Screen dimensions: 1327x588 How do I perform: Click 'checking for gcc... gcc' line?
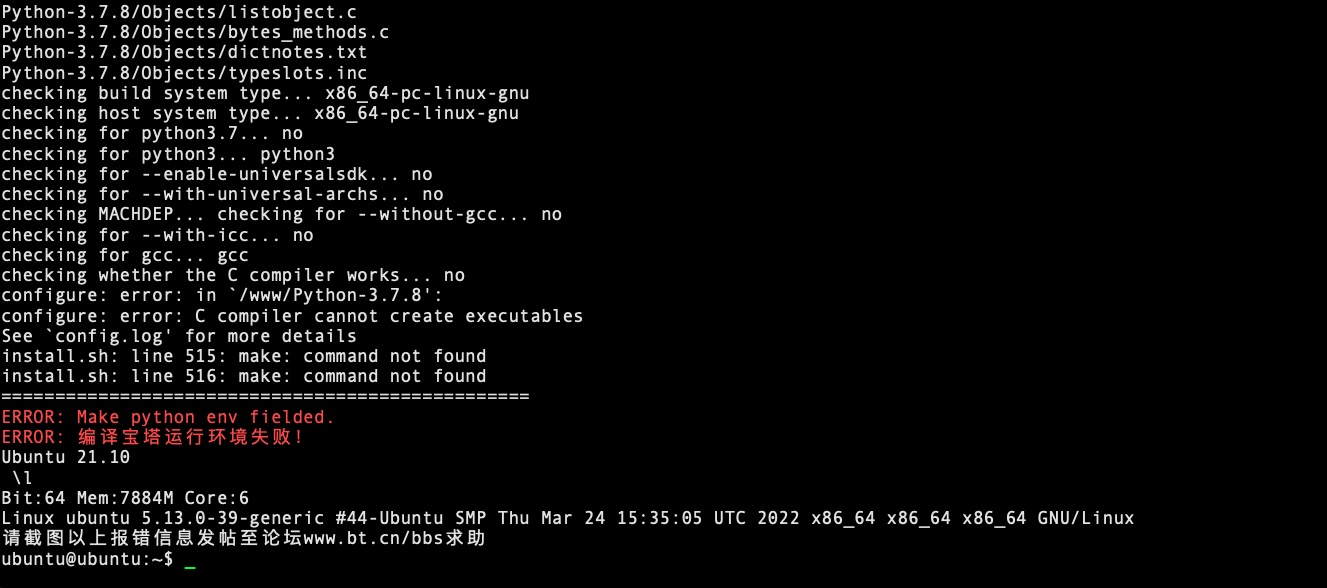pyautogui.click(x=125, y=255)
